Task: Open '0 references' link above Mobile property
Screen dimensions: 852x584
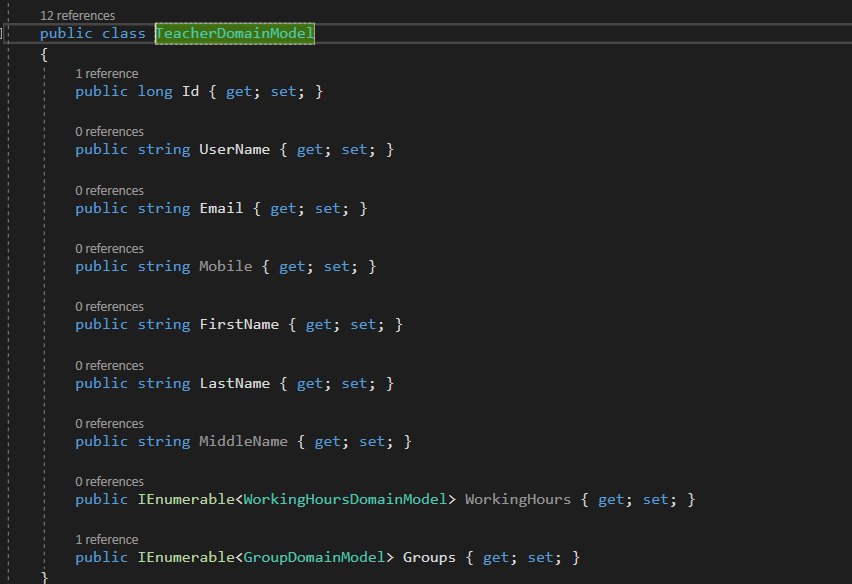Action: 109,248
